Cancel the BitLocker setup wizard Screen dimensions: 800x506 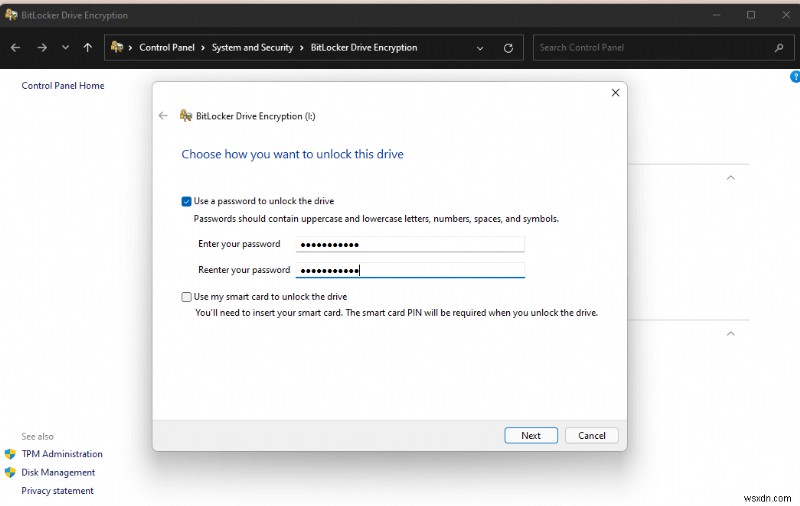(591, 435)
